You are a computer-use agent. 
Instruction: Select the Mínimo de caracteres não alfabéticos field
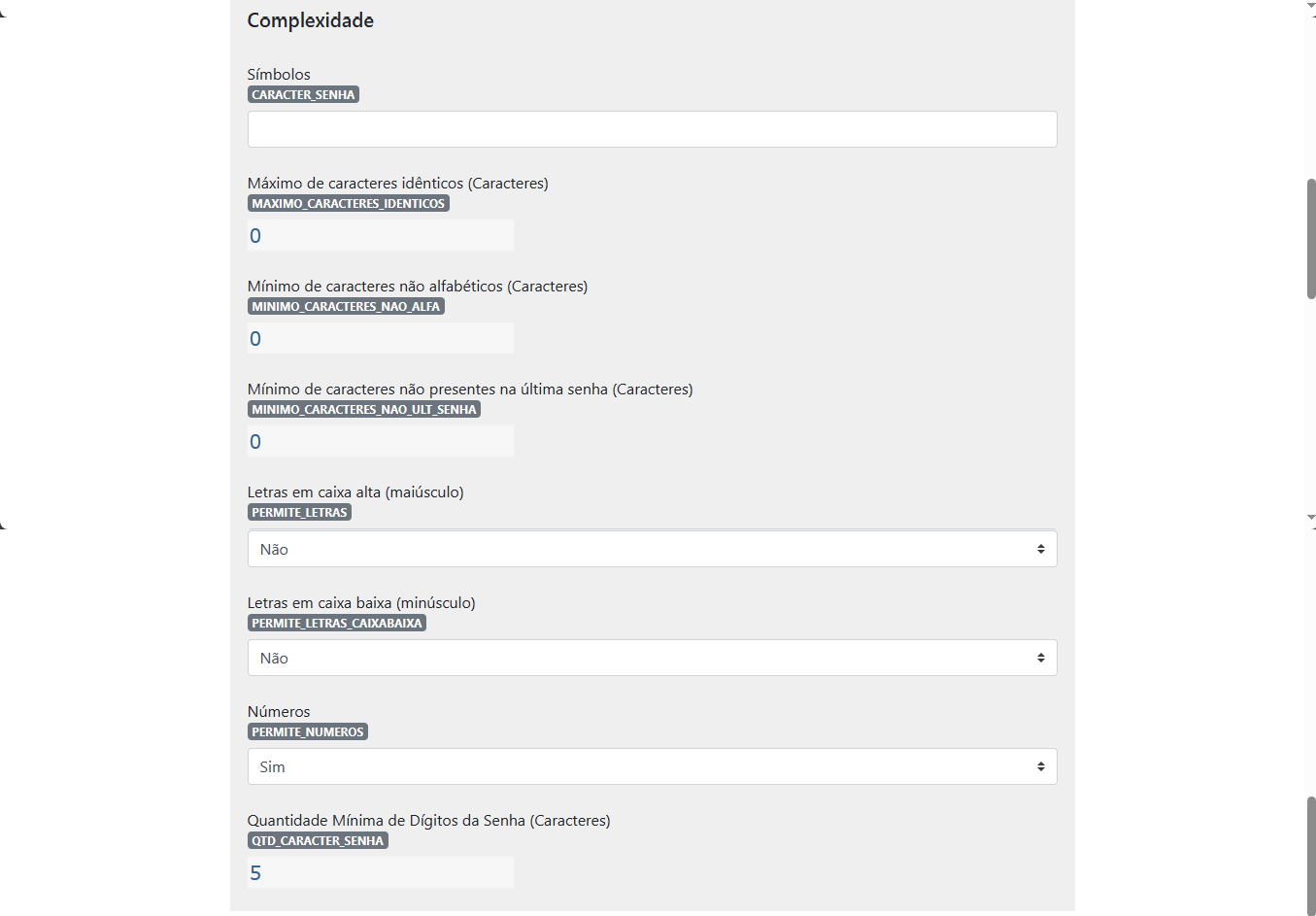click(381, 338)
